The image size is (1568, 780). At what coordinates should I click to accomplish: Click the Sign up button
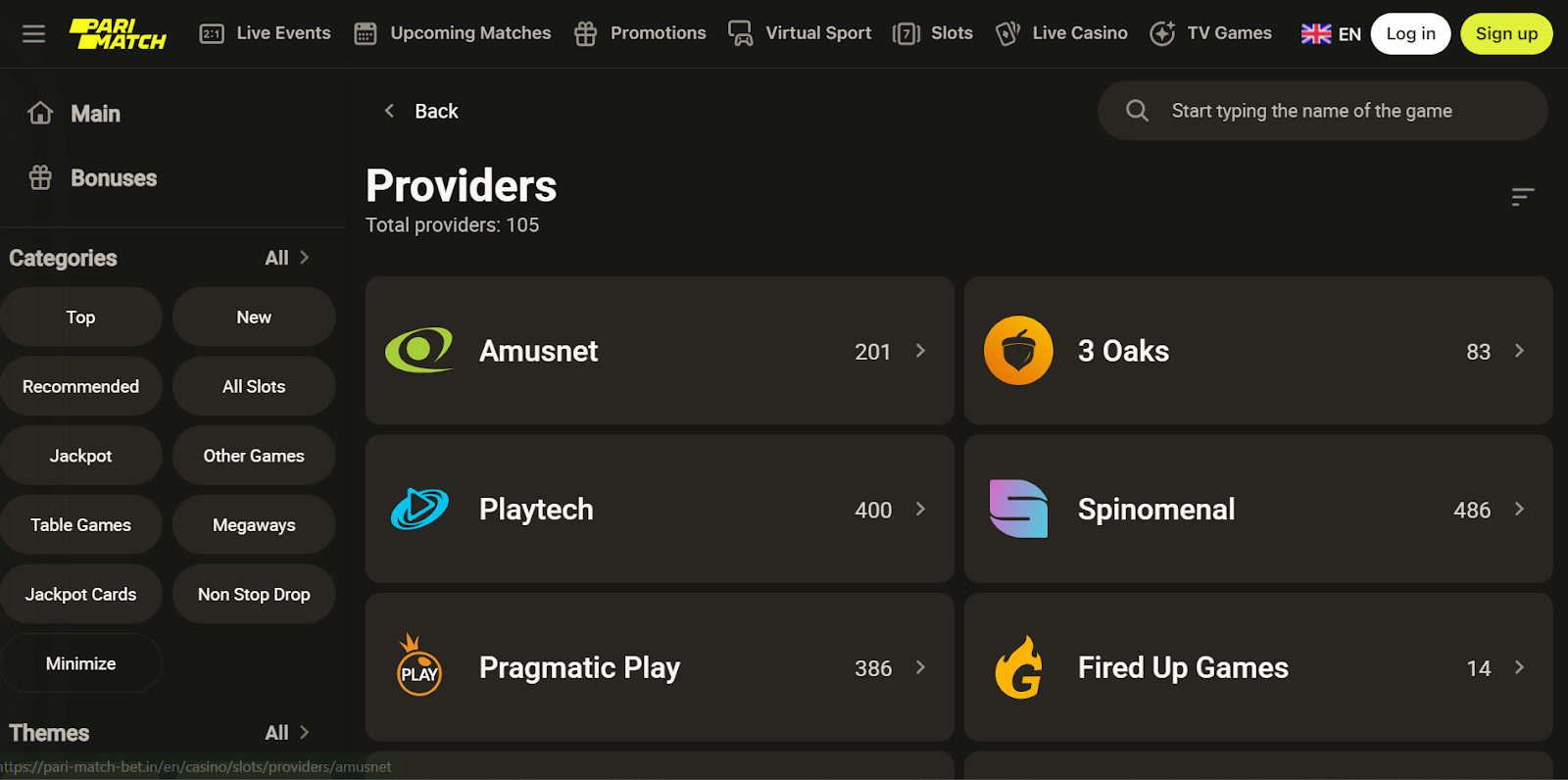point(1506,34)
